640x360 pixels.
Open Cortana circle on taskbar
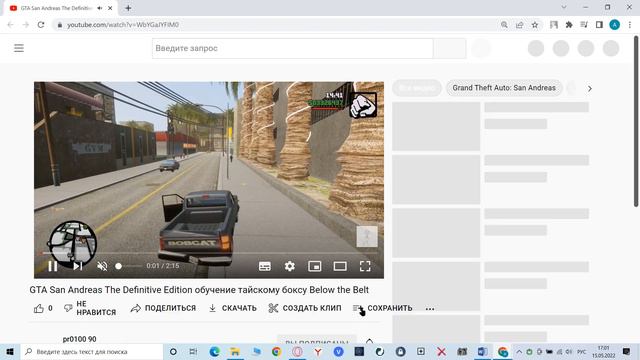tap(173, 351)
